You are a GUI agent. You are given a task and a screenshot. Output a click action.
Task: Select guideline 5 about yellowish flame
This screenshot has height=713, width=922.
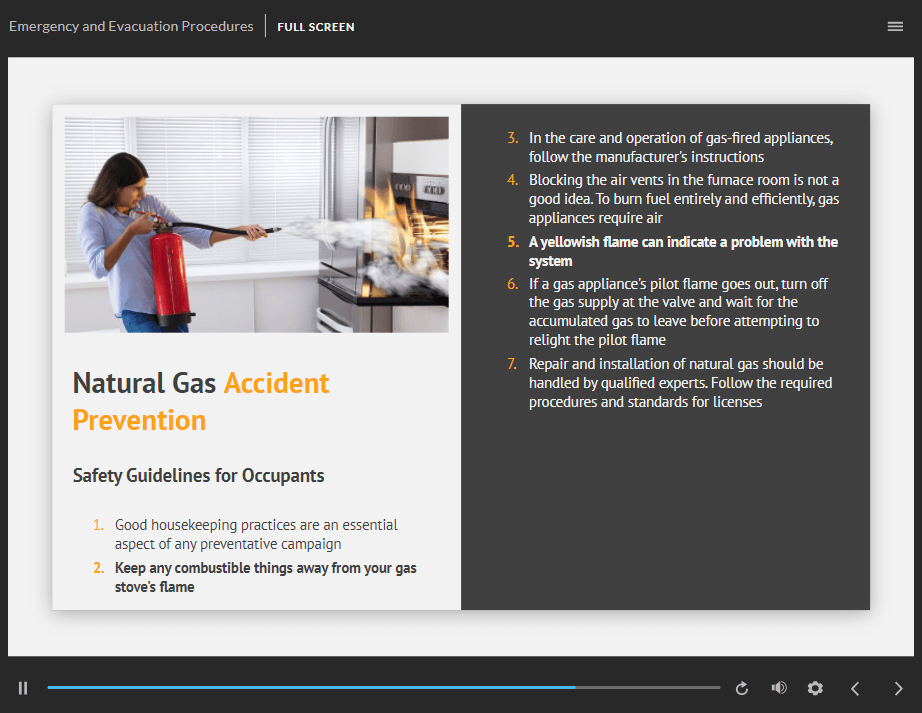(x=673, y=251)
